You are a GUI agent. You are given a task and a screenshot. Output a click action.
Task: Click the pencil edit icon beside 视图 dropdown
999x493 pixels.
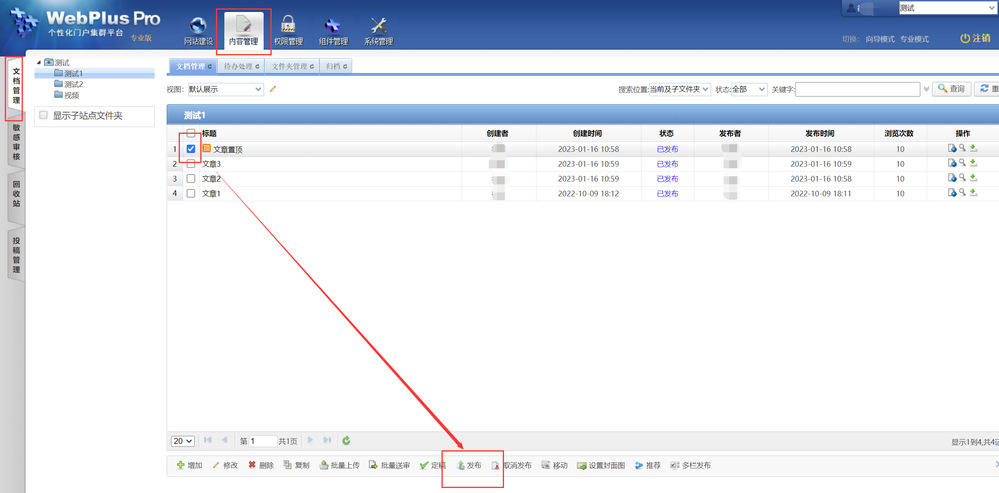click(x=273, y=89)
